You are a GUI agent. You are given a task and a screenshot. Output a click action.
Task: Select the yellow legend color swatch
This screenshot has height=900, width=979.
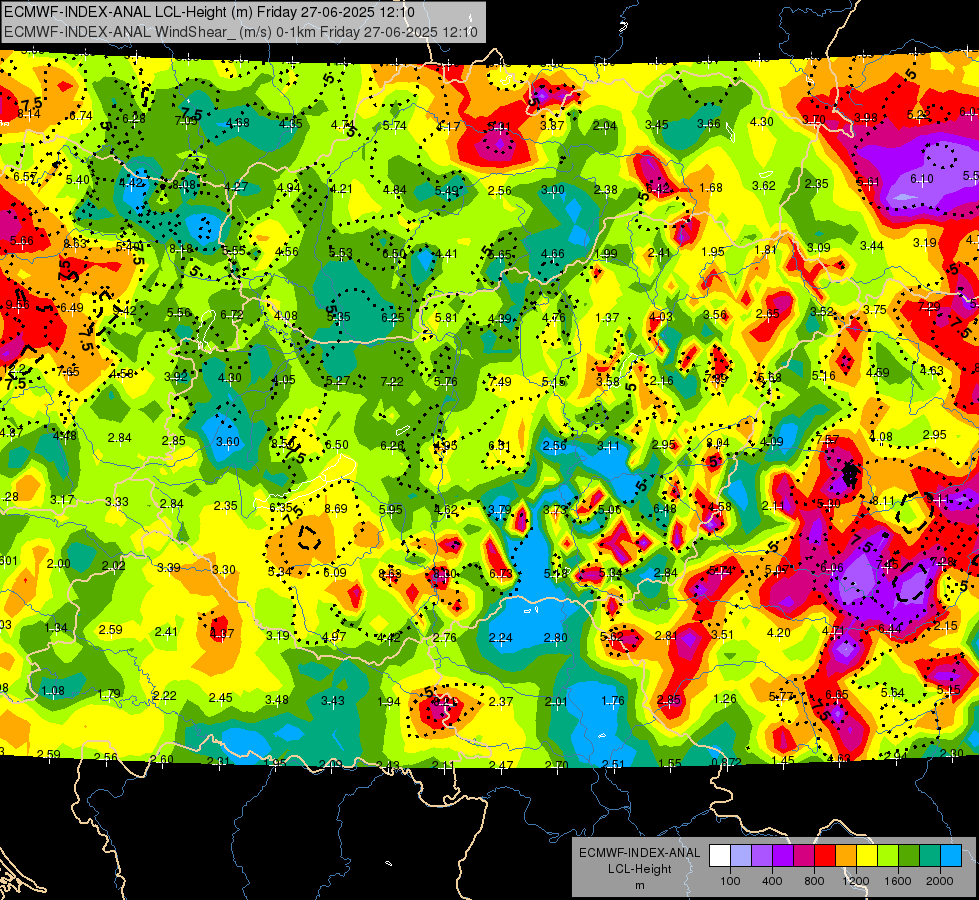point(867,856)
